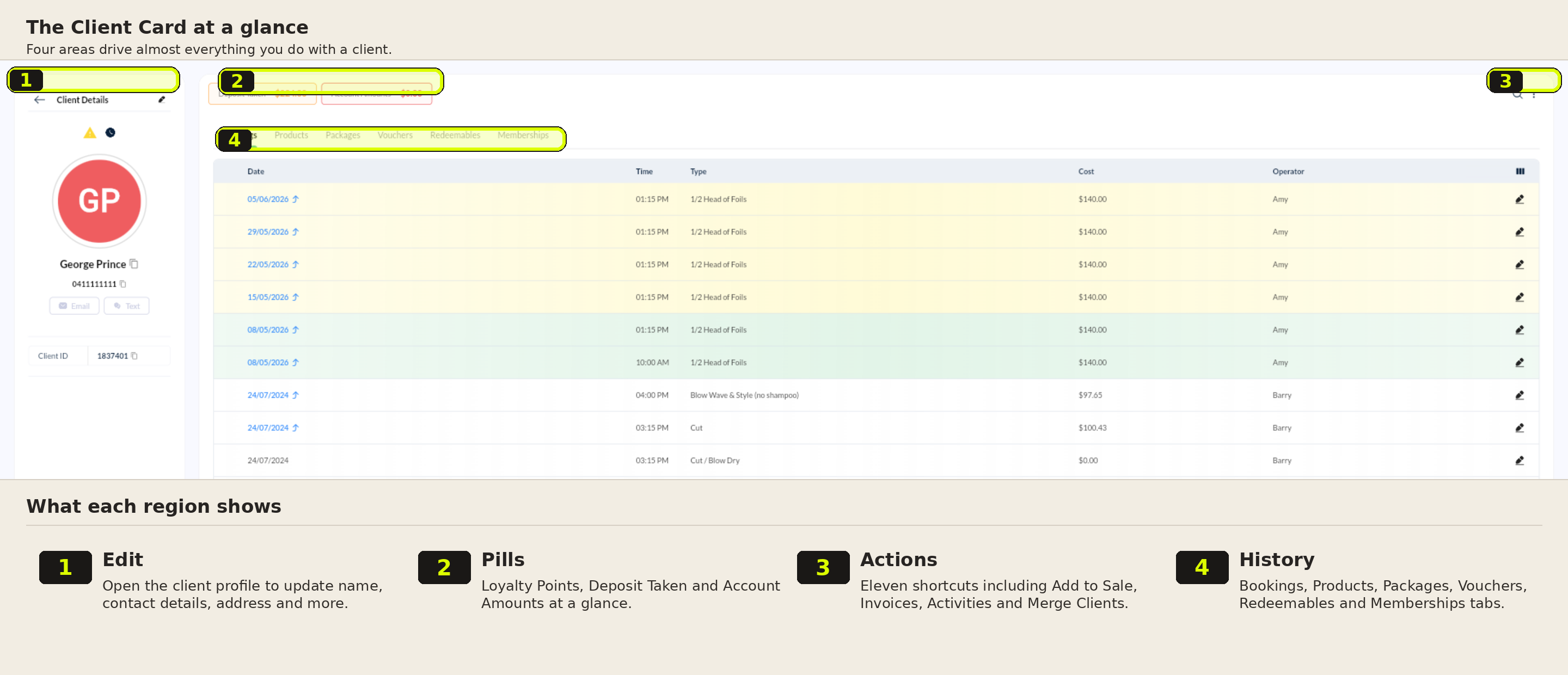Click the Time column header

tap(644, 171)
